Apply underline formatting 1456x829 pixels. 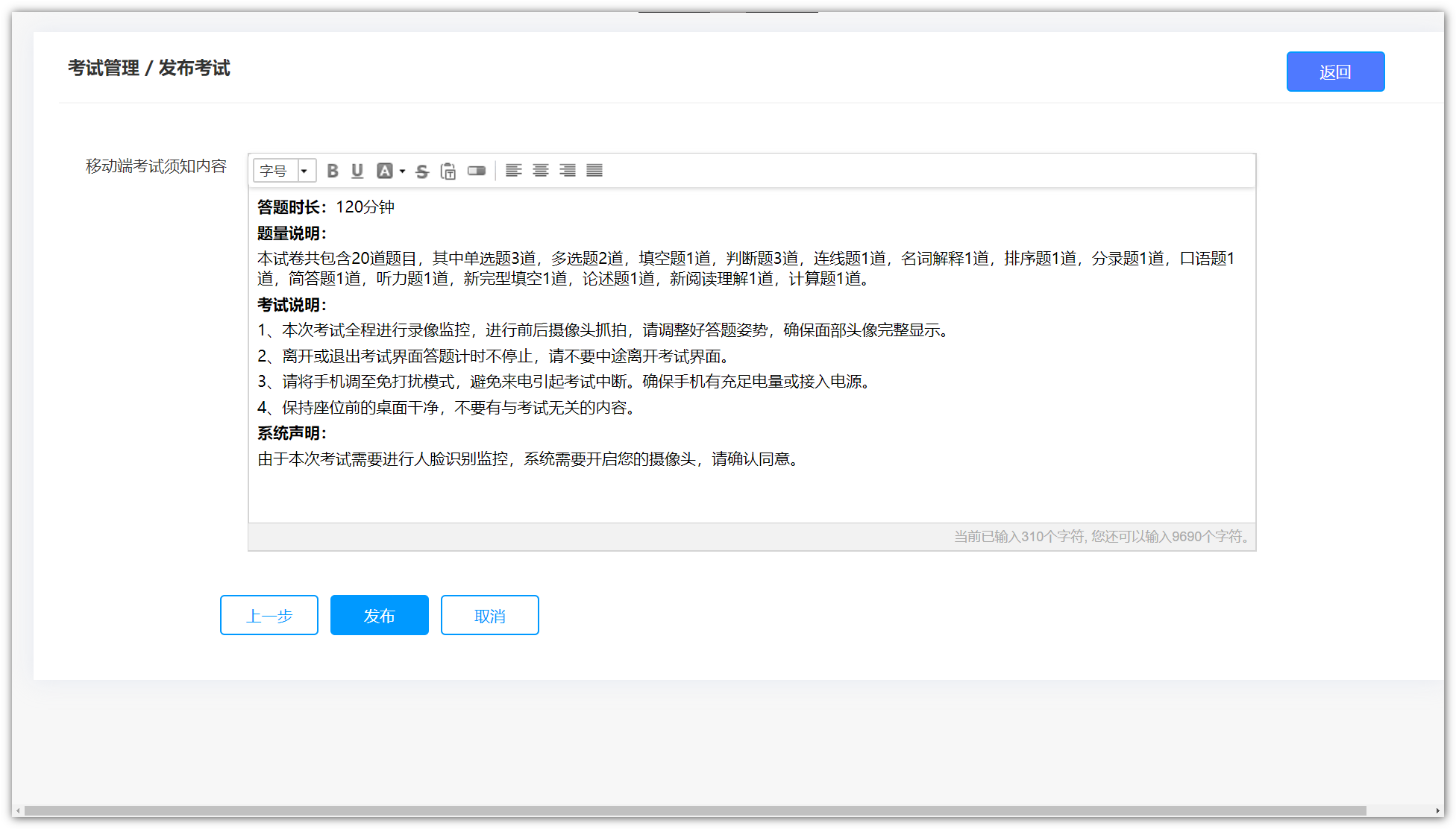[x=357, y=171]
